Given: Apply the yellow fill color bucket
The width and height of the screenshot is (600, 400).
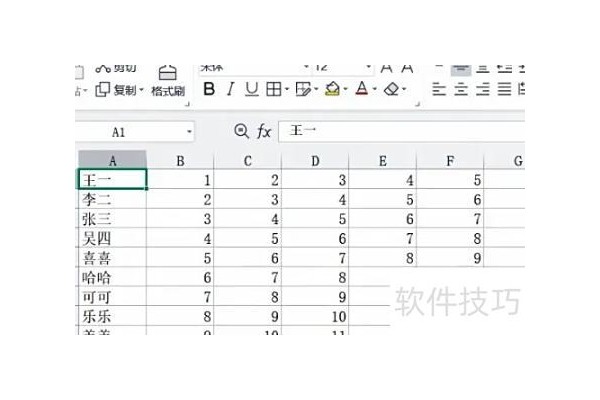Looking at the screenshot, I should pyautogui.click(x=332, y=89).
